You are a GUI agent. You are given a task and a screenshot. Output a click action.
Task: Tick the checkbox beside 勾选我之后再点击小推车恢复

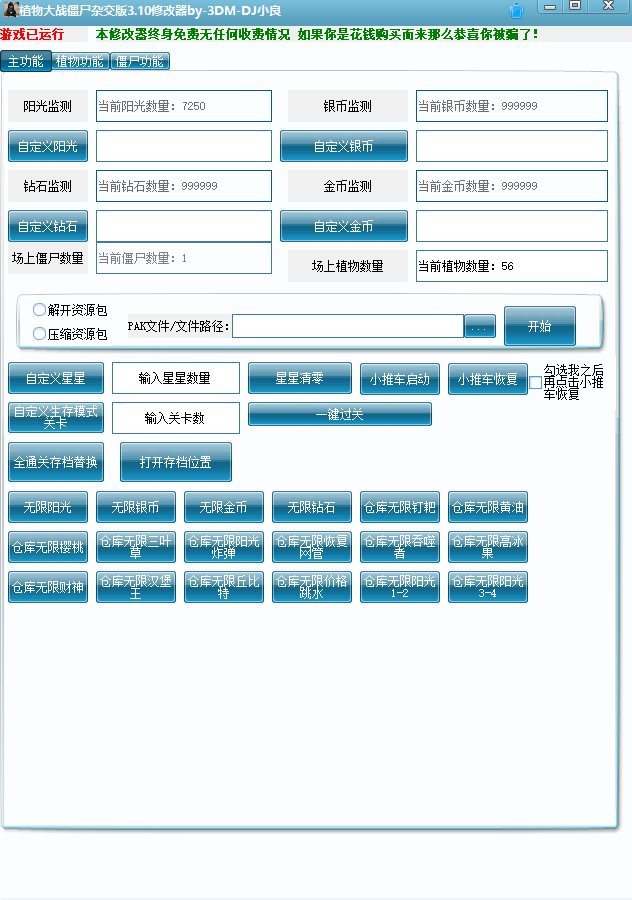pyautogui.click(x=535, y=382)
